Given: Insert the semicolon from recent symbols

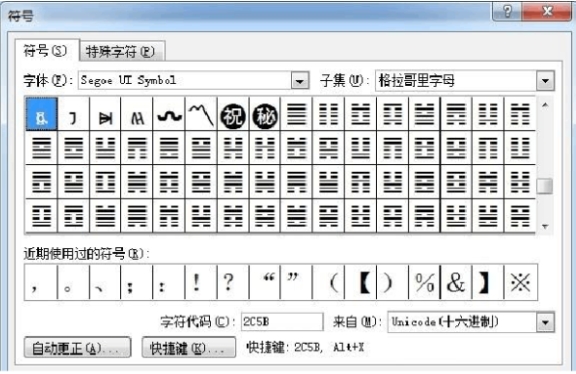Looking at the screenshot, I should point(137,282).
